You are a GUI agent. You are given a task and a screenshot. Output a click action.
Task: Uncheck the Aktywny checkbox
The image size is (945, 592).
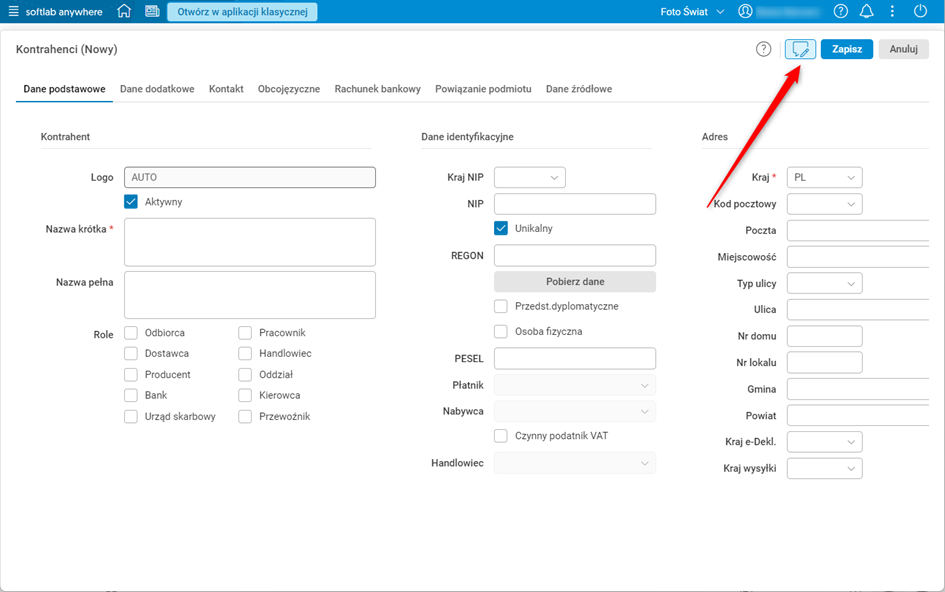[x=131, y=202]
